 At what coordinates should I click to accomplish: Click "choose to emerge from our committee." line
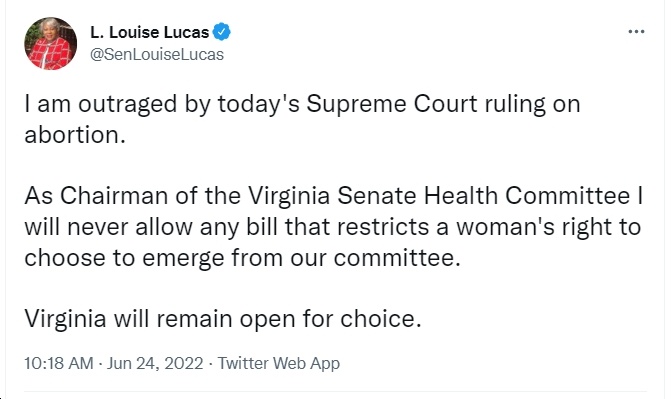pos(242,258)
